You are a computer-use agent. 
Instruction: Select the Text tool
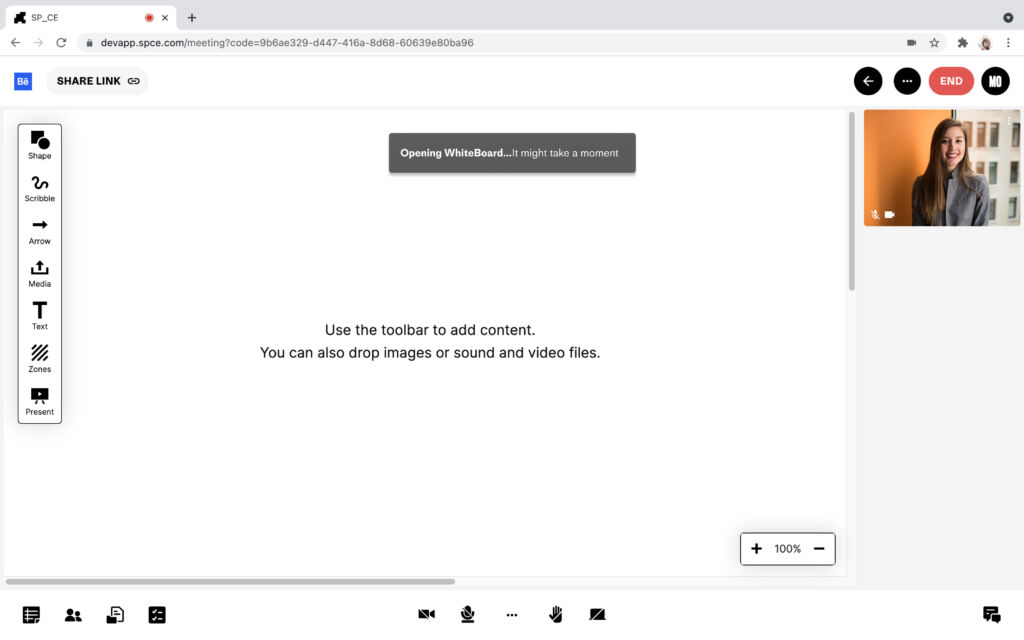[40, 315]
